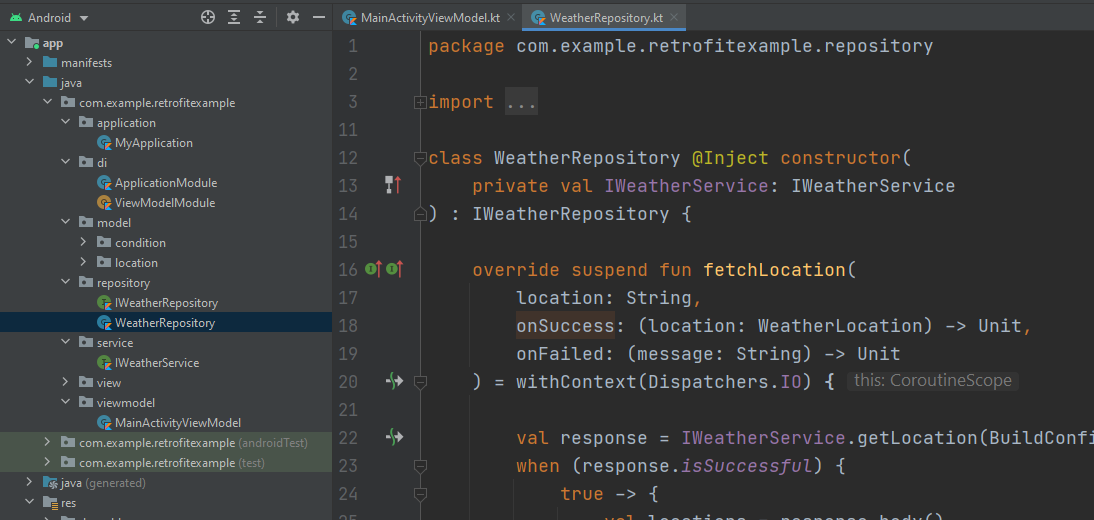Expand the folded import block on line 3
The width and height of the screenshot is (1094, 520).
pyautogui.click(x=420, y=103)
